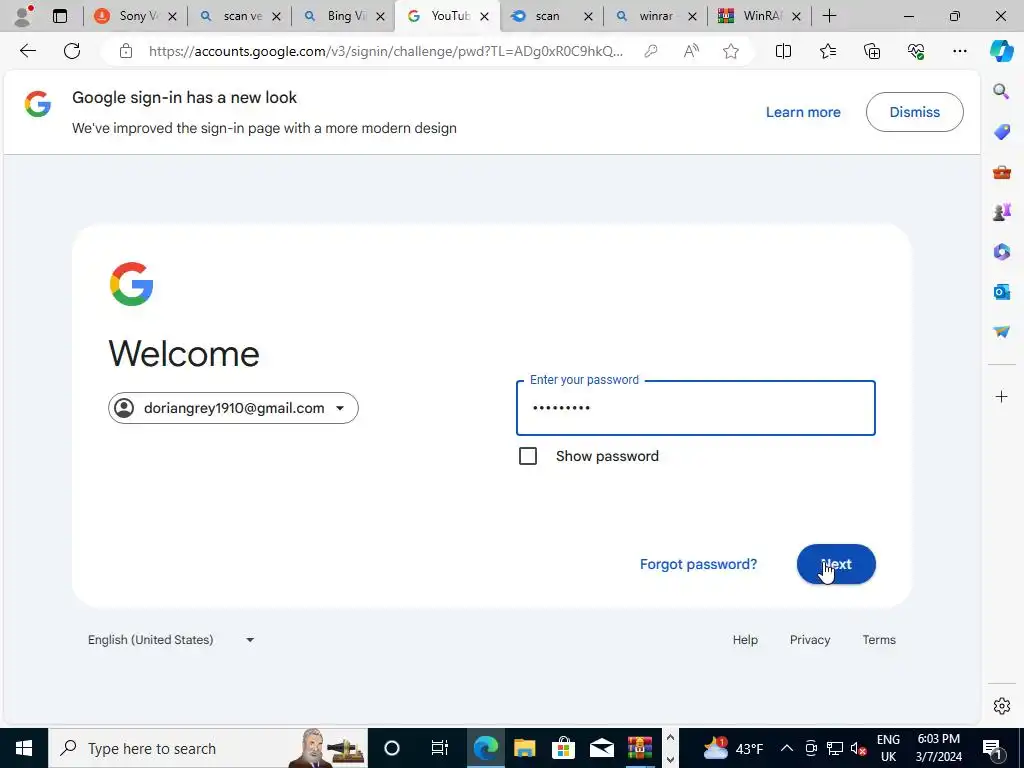
Task: Click the Next button
Action: coord(836,564)
